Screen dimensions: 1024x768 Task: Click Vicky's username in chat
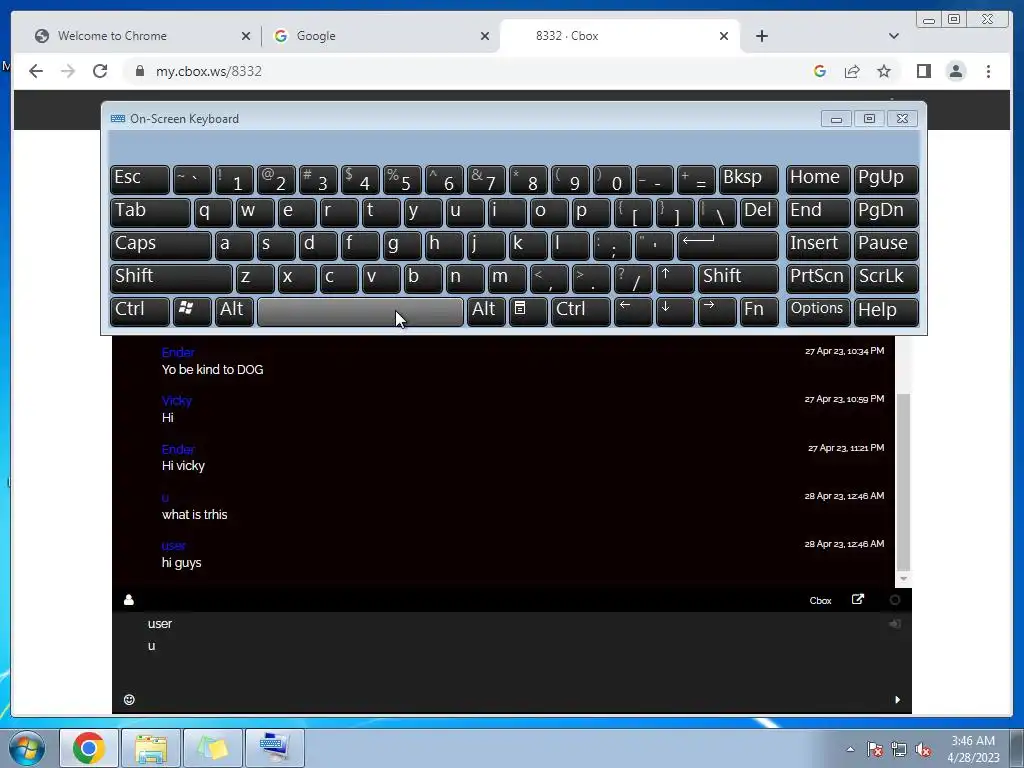177,400
